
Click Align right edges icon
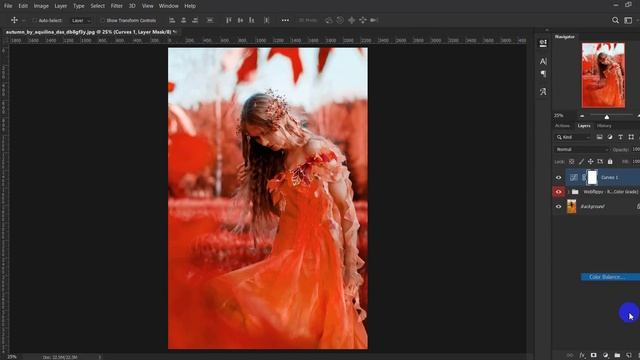(x=195, y=20)
